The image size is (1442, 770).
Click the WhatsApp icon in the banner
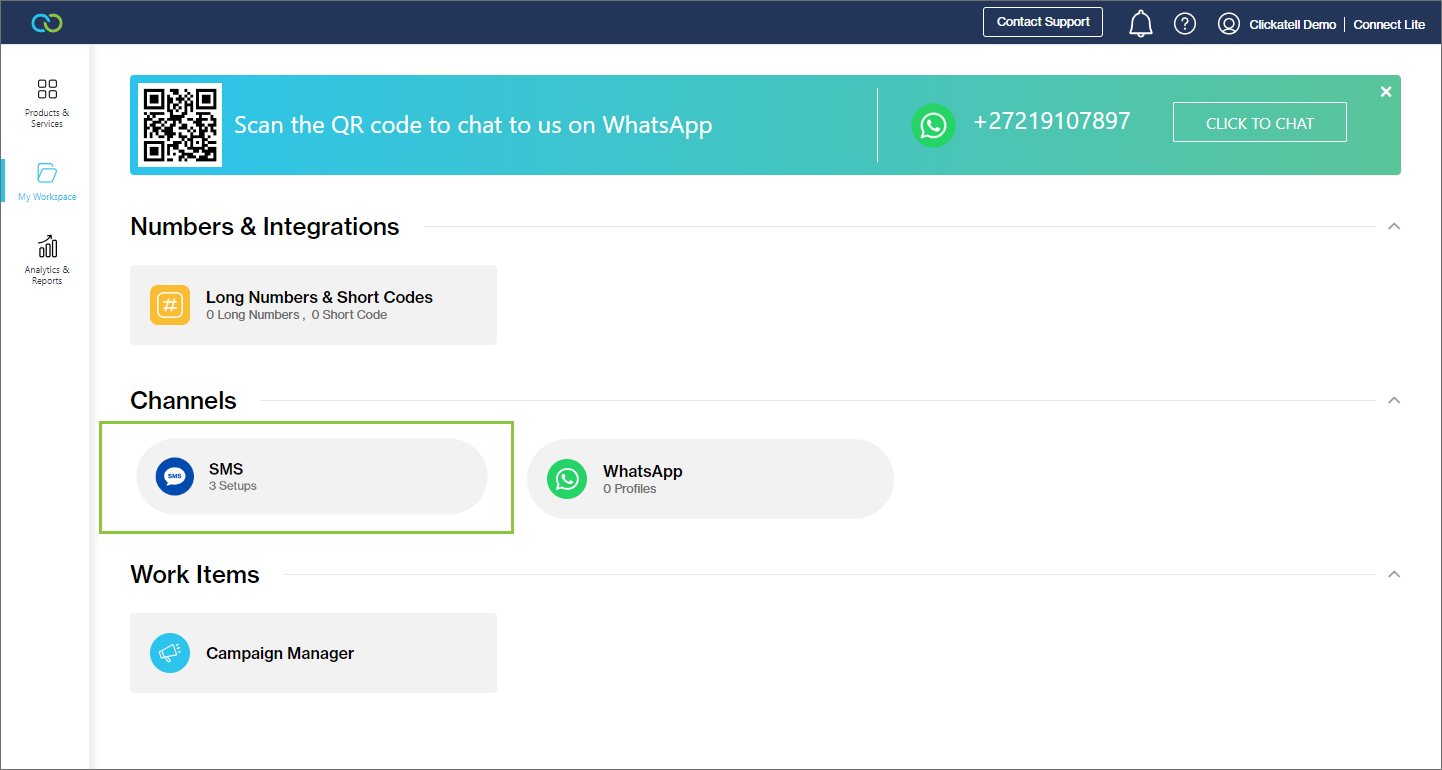pyautogui.click(x=933, y=125)
